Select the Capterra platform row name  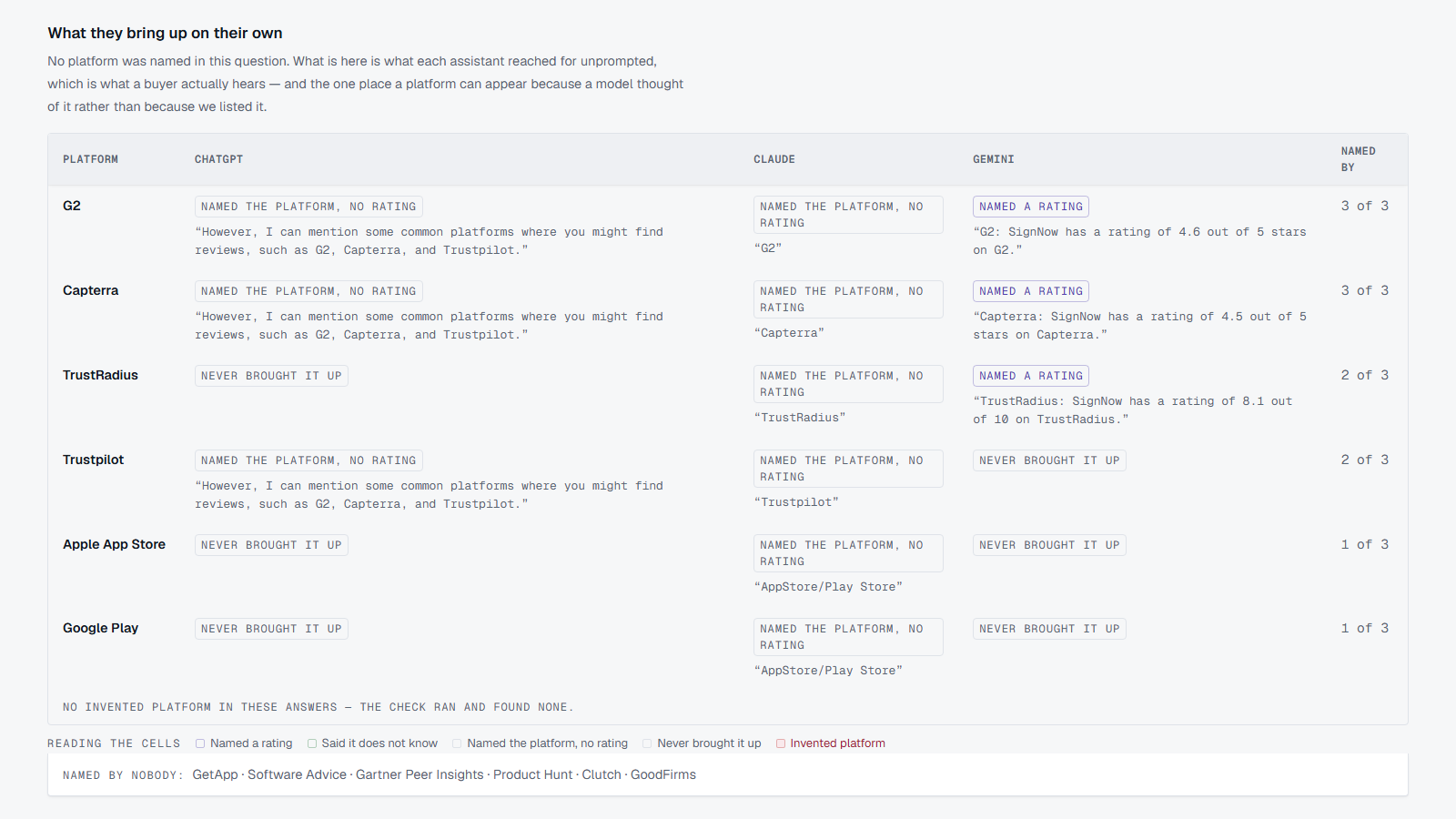click(x=91, y=290)
